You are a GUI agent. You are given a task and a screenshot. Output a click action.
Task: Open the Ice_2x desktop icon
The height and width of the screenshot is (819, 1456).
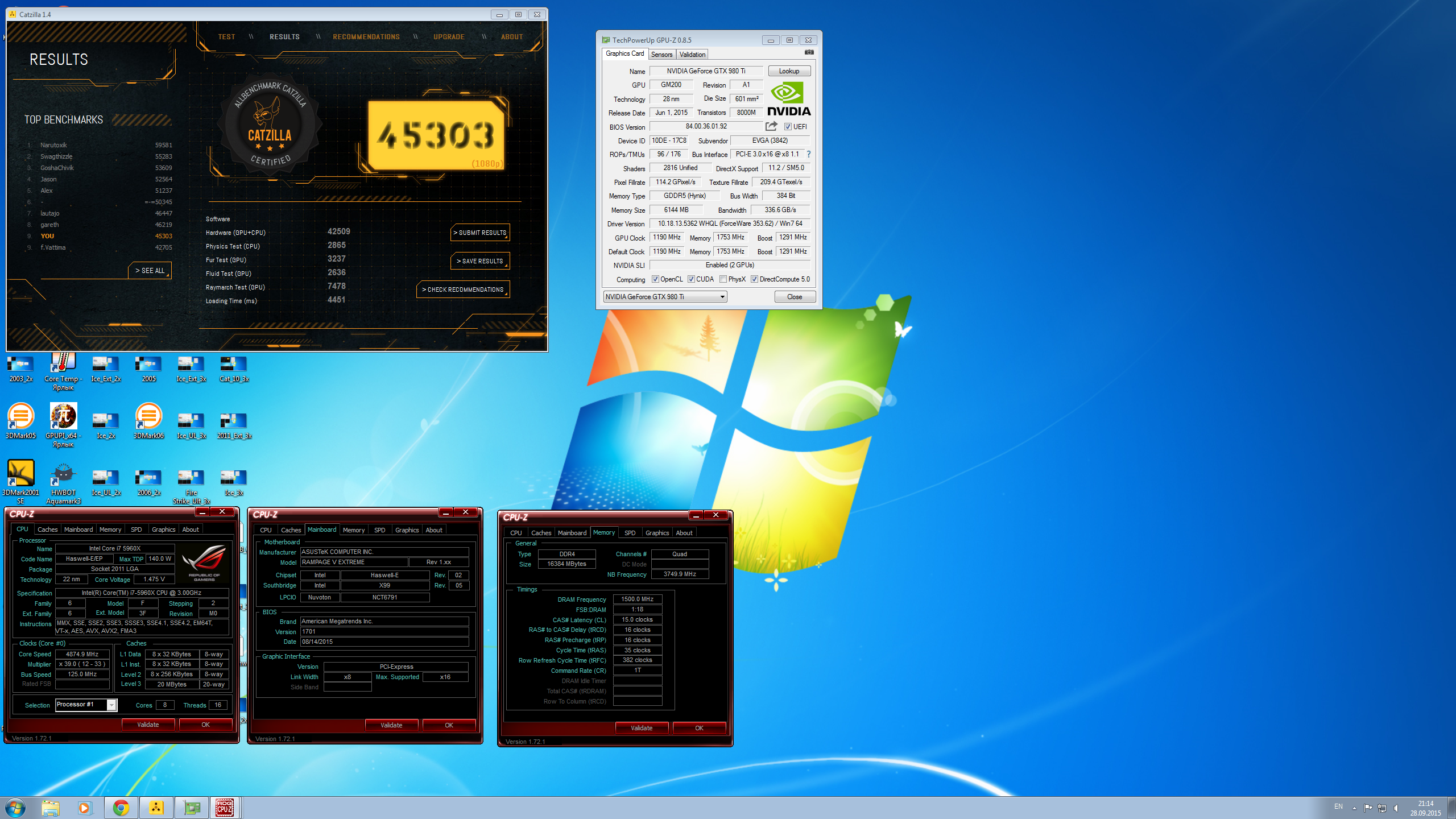(106, 425)
